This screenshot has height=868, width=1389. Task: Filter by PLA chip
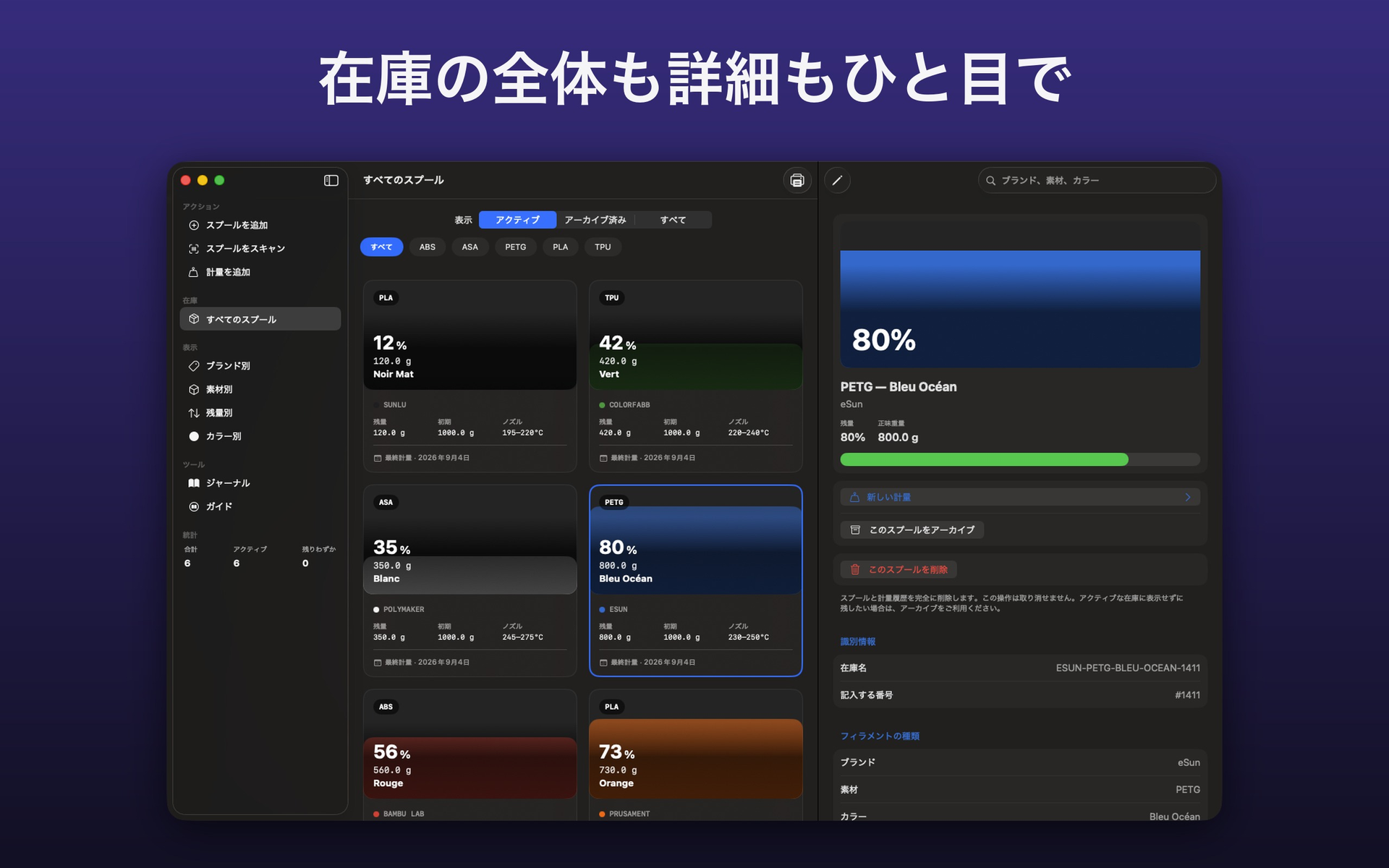point(561,247)
